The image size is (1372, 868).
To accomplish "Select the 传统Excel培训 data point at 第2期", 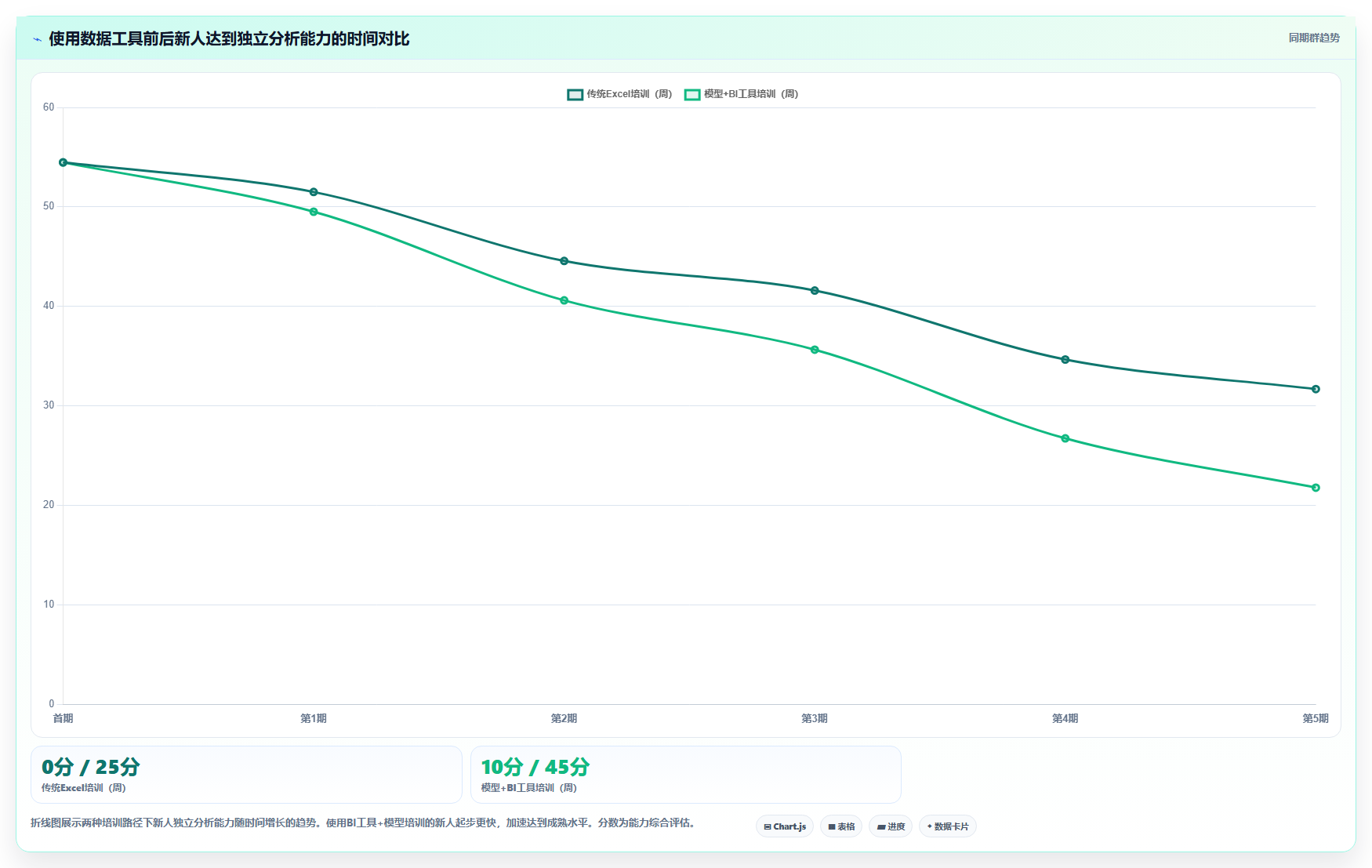I will [564, 261].
